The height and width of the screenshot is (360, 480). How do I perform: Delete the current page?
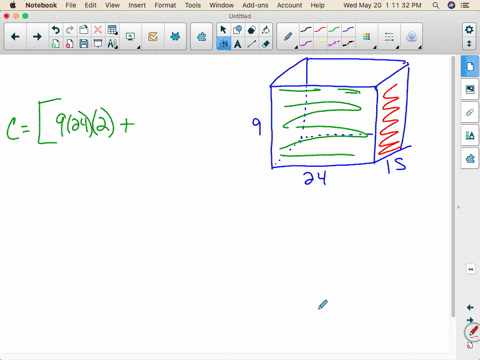70,44
